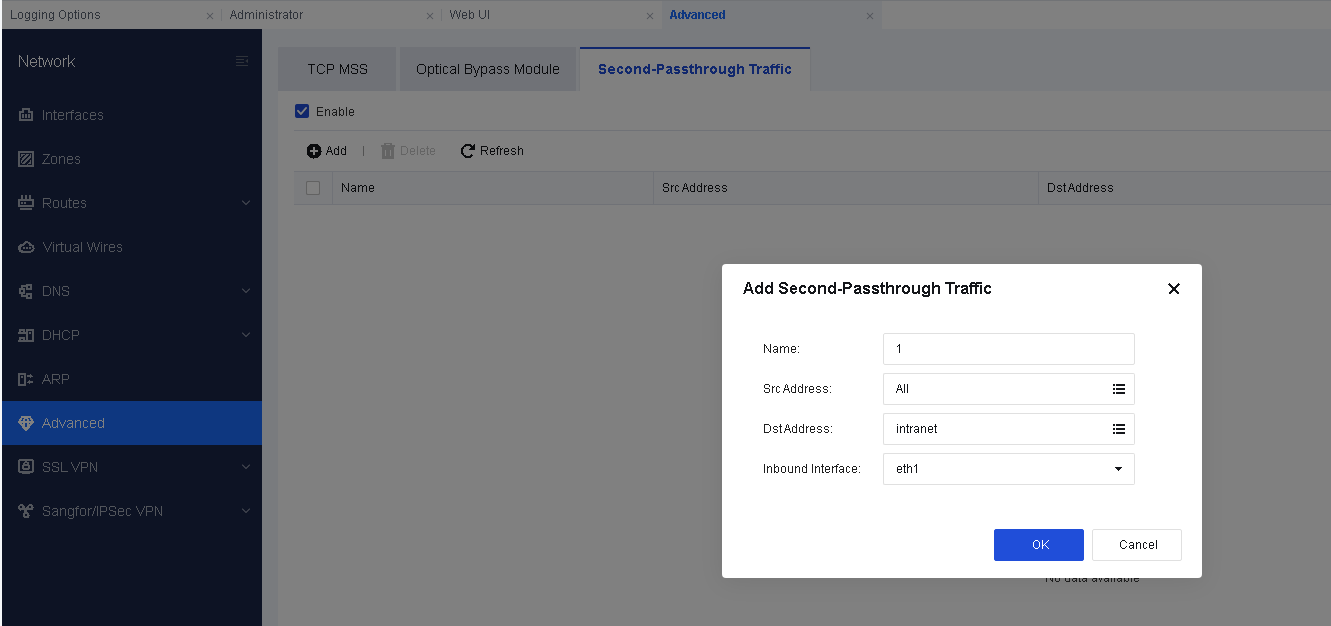Click into the Name input field
Screen dimensions: 1331x626
[1008, 349]
